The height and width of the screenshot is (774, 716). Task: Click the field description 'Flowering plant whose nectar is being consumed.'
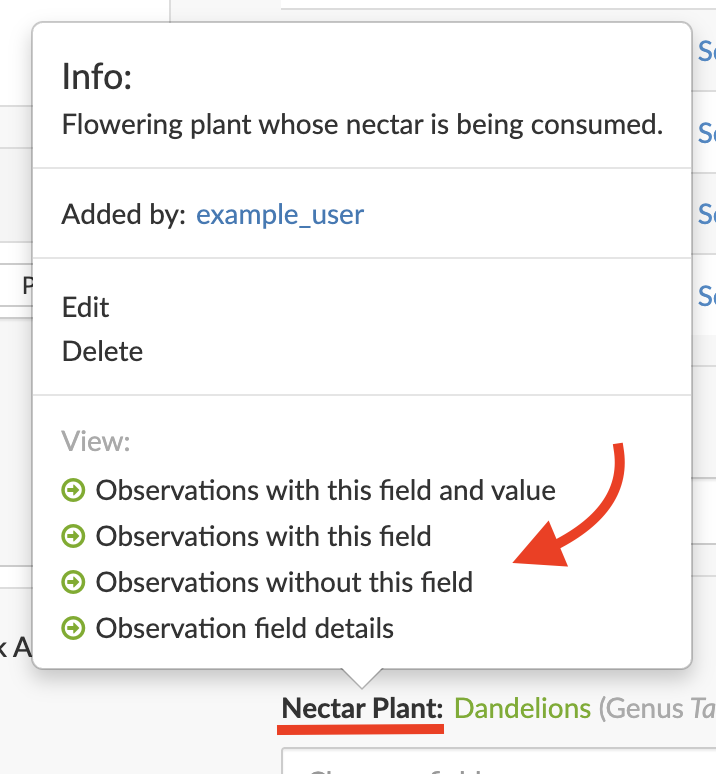[x=362, y=124]
